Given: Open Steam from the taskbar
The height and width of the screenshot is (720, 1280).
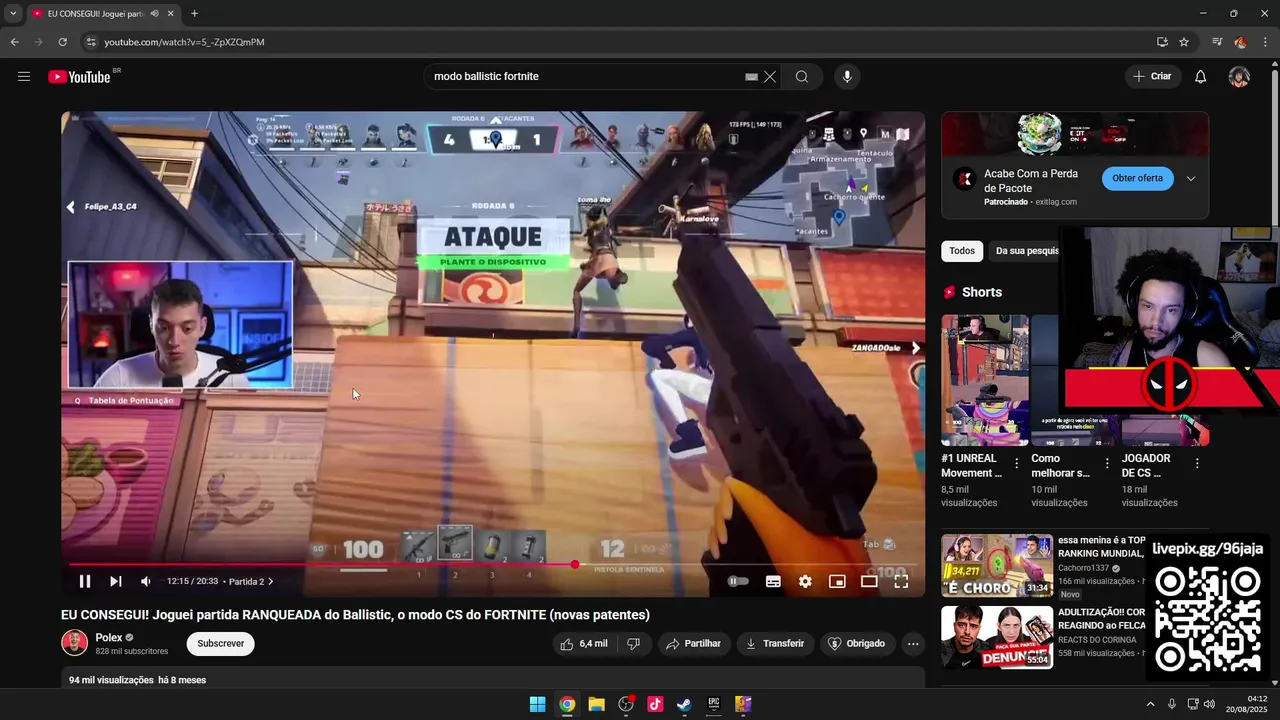Looking at the screenshot, I should coord(684,704).
